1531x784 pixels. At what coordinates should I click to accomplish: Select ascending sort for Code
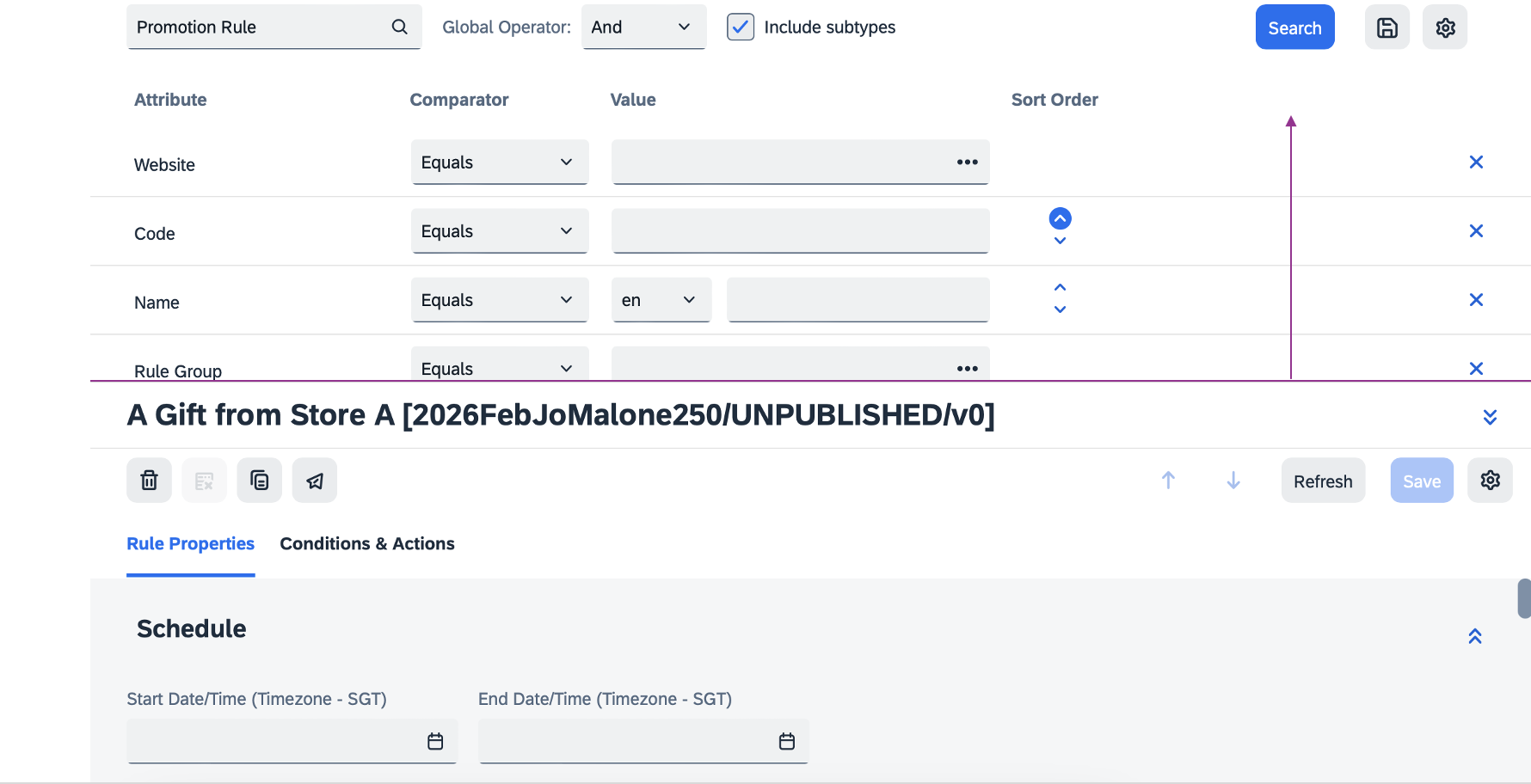tap(1060, 218)
